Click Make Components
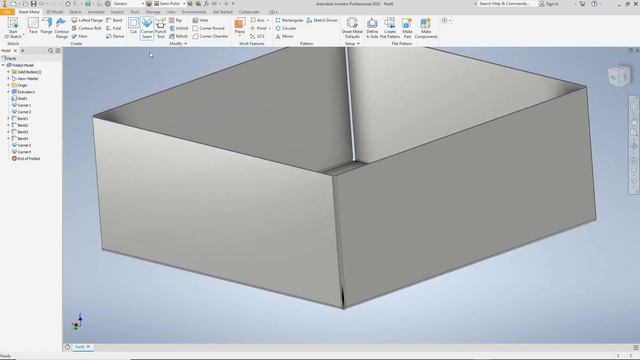 tap(426, 28)
